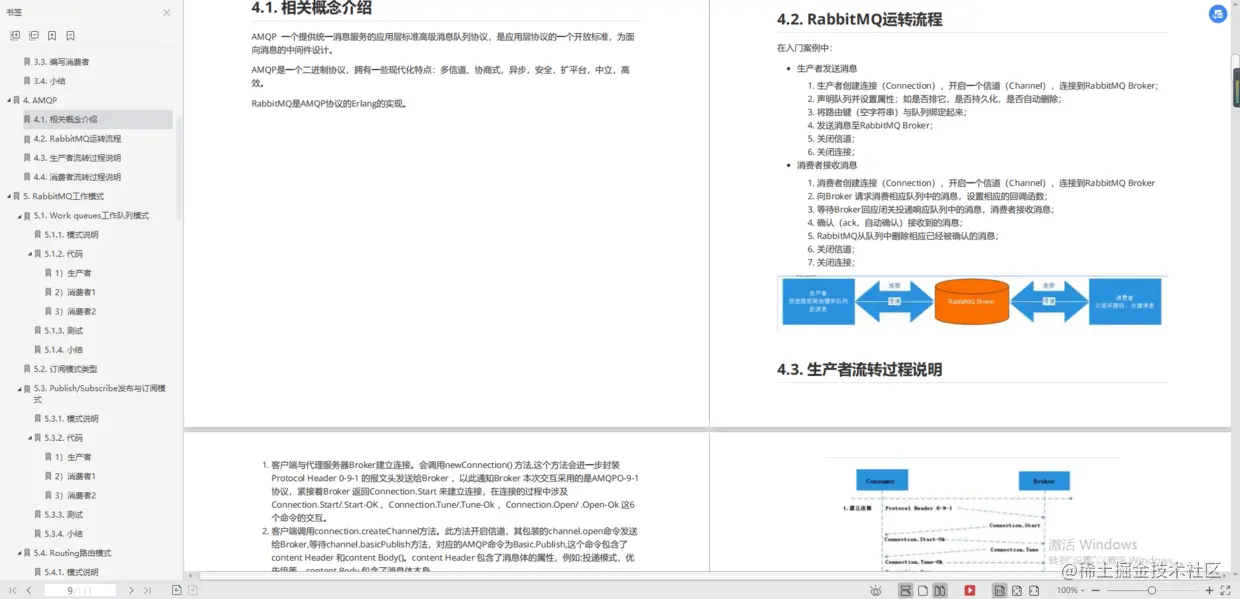This screenshot has height=599, width=1240.
Task: Open 2) 消费者1 under 5.1.2
Action: point(75,292)
